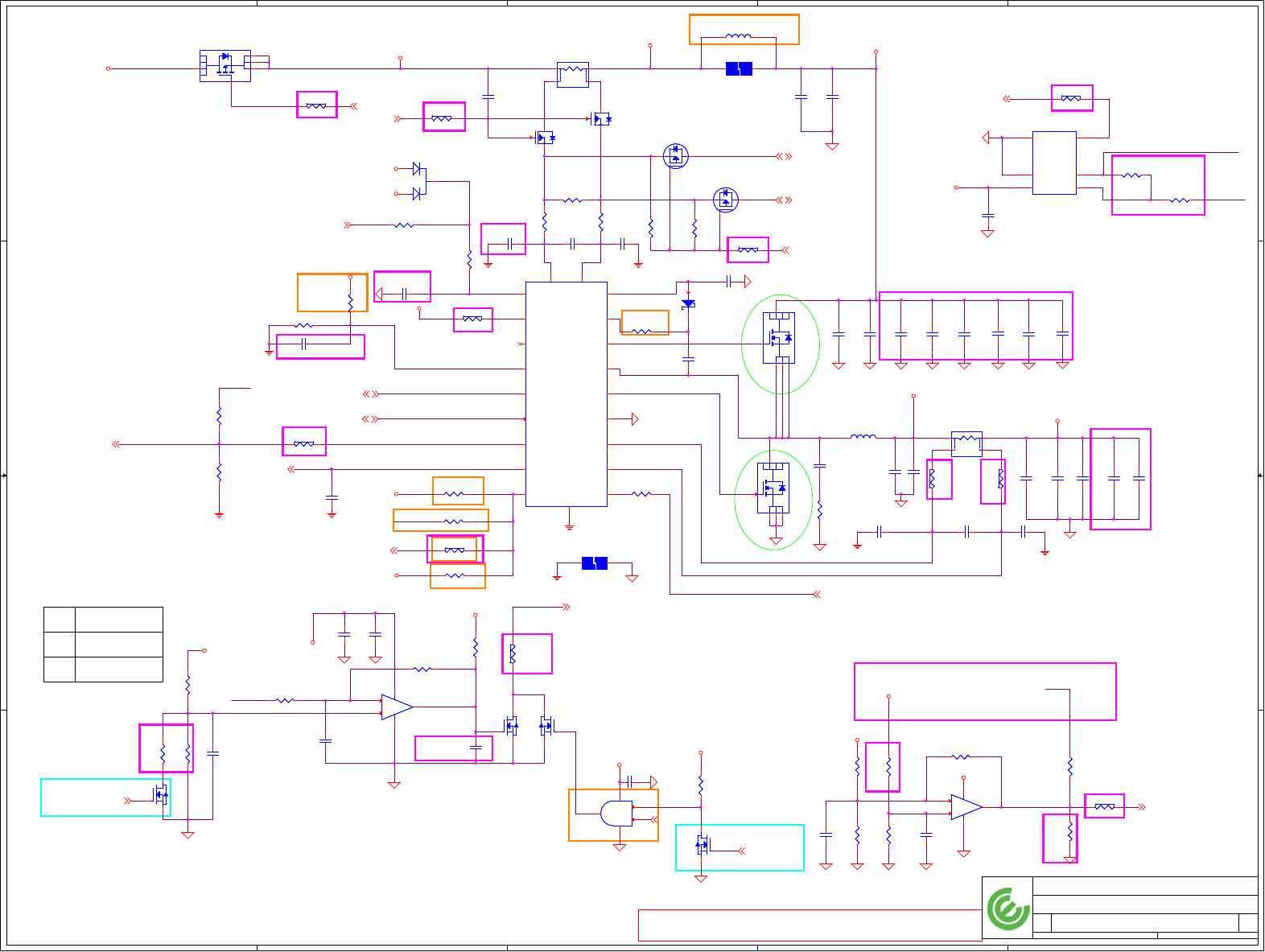Select the upper diode of the diode pair
Image resolution: width=1265 pixels, height=952 pixels.
pyautogui.click(x=417, y=169)
